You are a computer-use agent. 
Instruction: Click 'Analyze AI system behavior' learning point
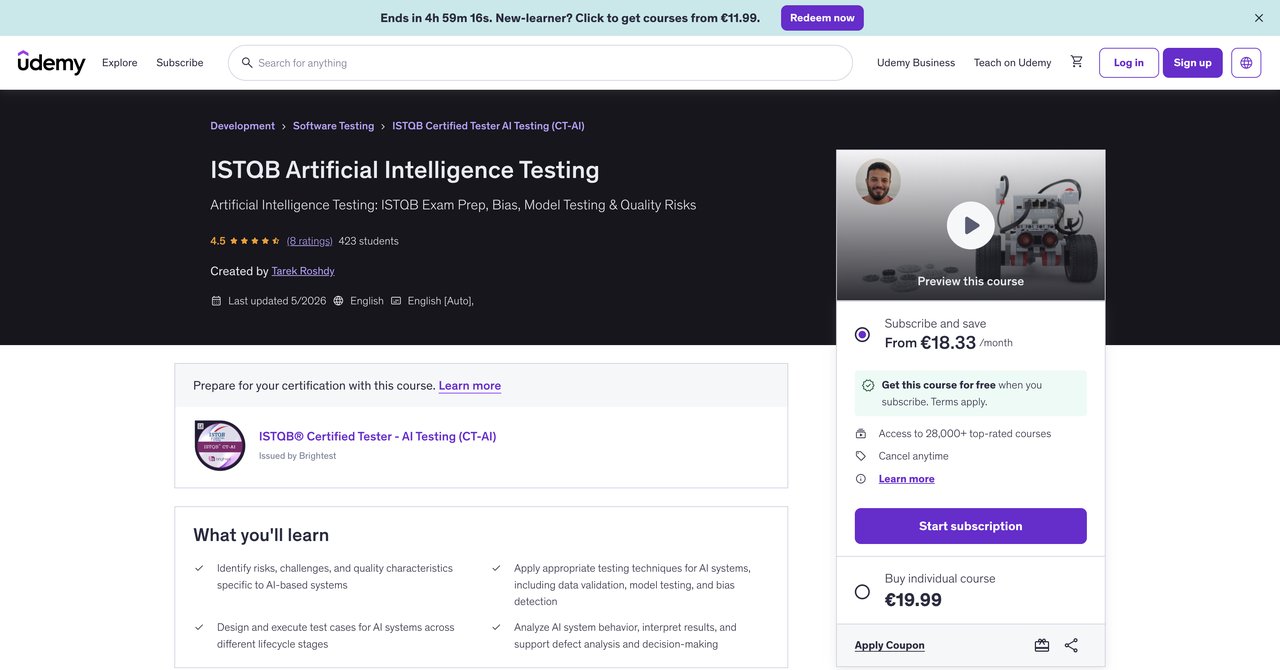pyautogui.click(x=625, y=636)
